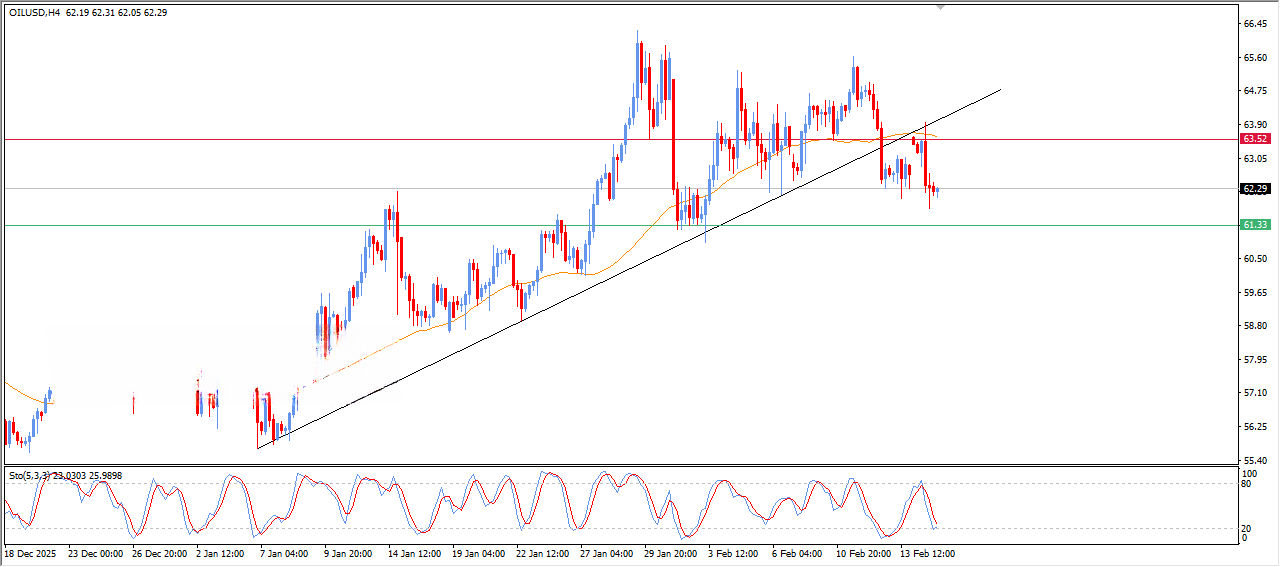
Task: Click the red 63.52 price label
Action: point(1254,139)
